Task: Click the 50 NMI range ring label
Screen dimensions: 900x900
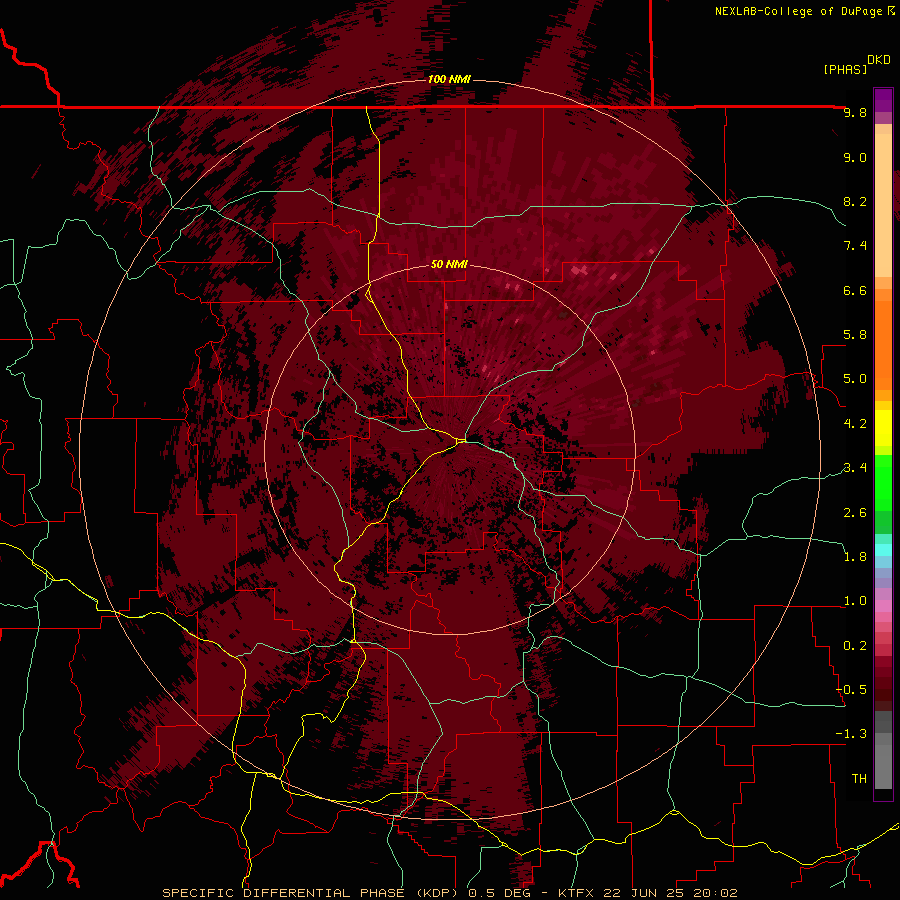Action: (x=449, y=264)
